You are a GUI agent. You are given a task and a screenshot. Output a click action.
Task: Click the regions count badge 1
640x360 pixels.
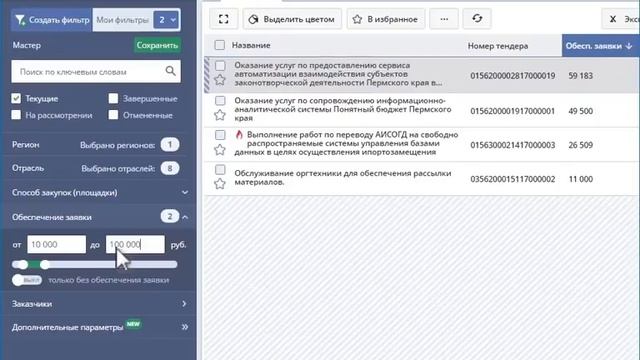coord(170,144)
